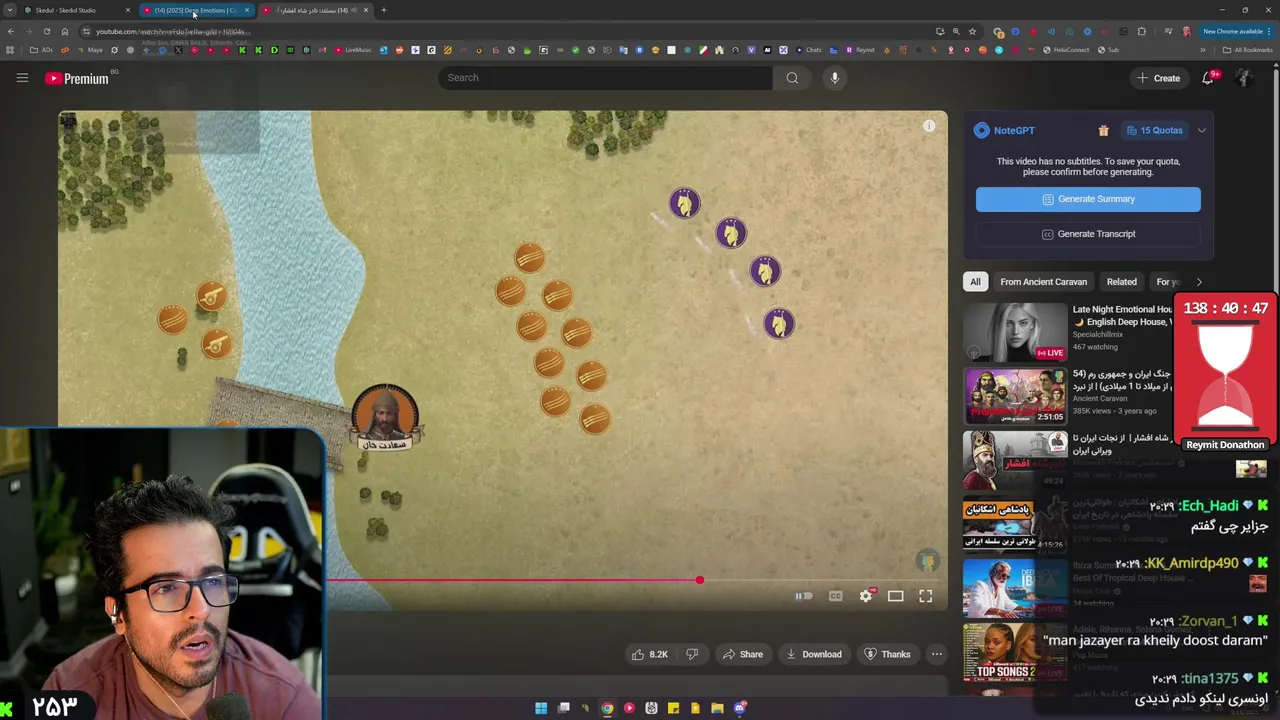Toggle closed captions in player
1280x720 pixels.
pyautogui.click(x=836, y=596)
